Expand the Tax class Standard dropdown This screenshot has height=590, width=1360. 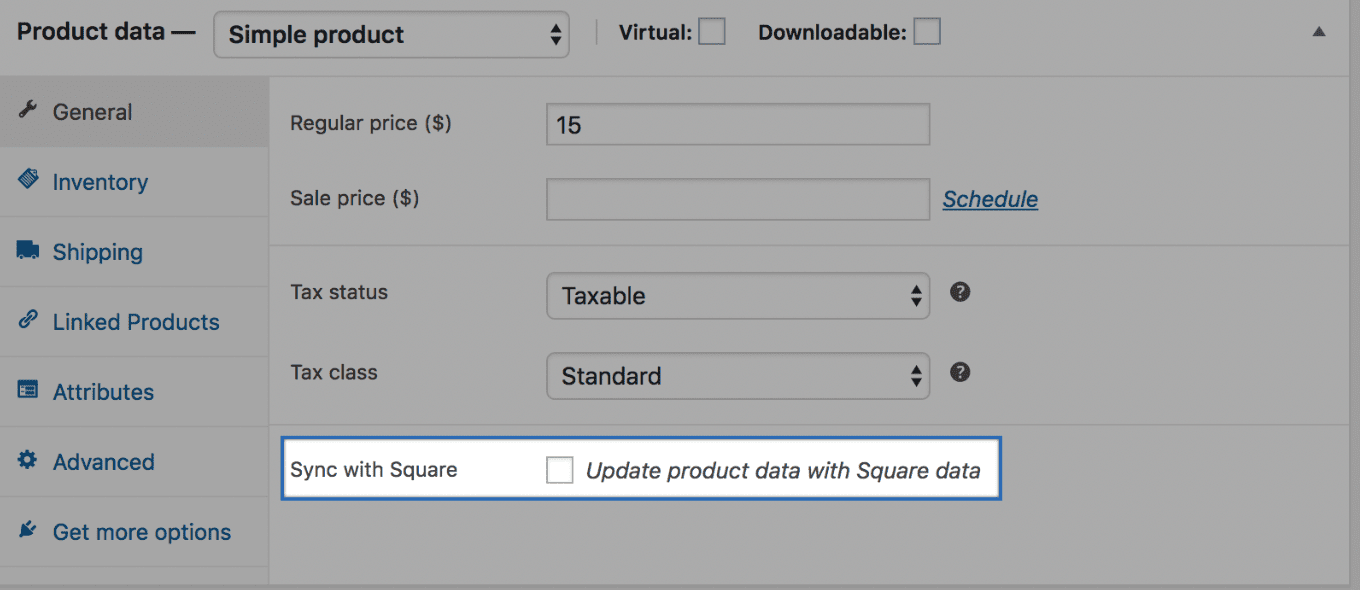coord(738,376)
